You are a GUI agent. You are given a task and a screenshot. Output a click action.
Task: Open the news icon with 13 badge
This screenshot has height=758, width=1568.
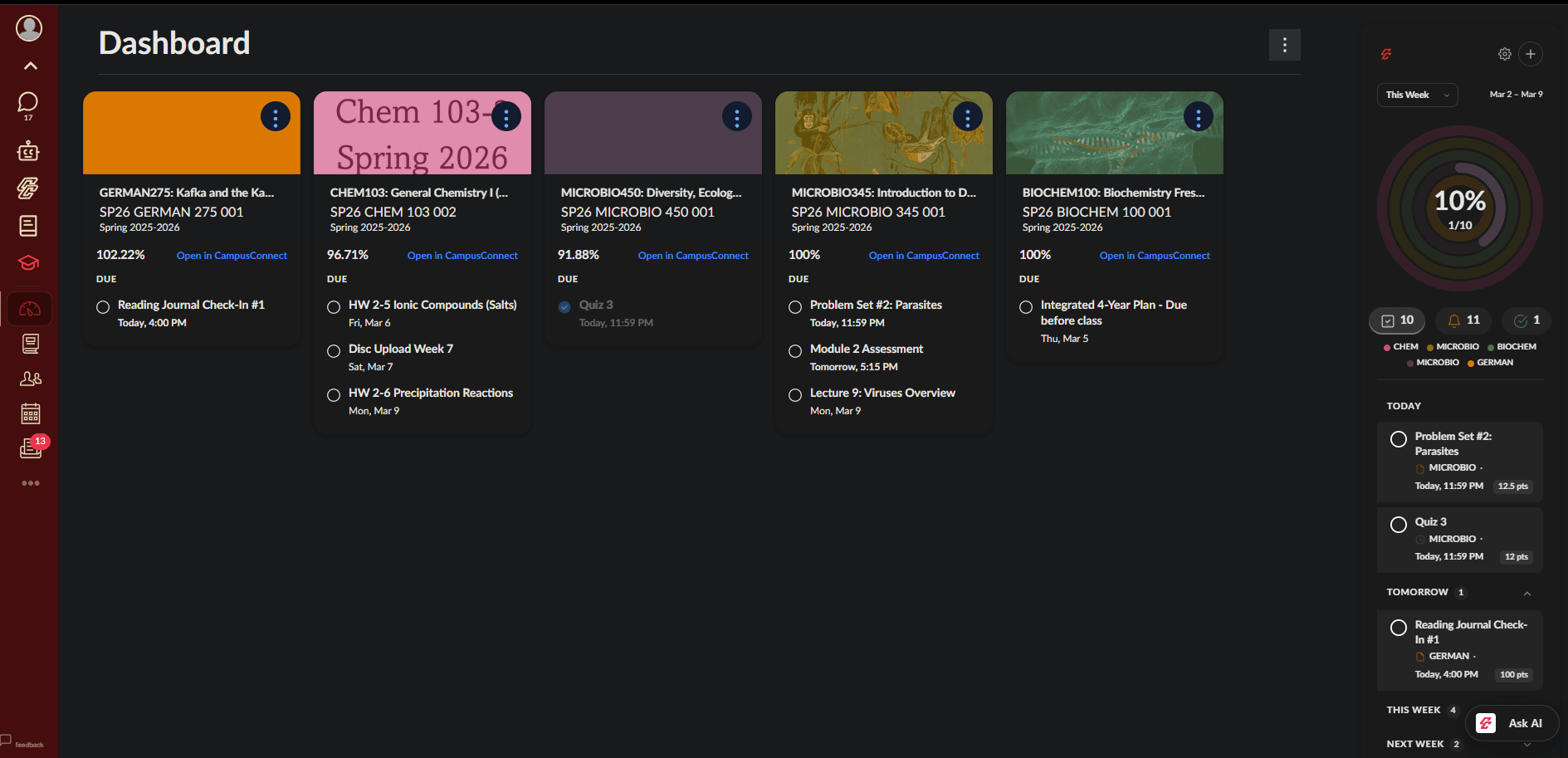tap(31, 448)
